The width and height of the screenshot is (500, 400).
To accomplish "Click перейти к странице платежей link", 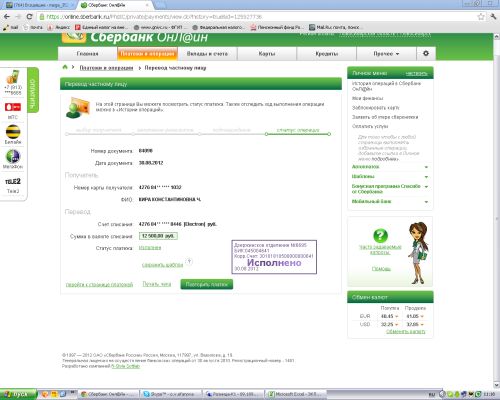I will point(99,284).
